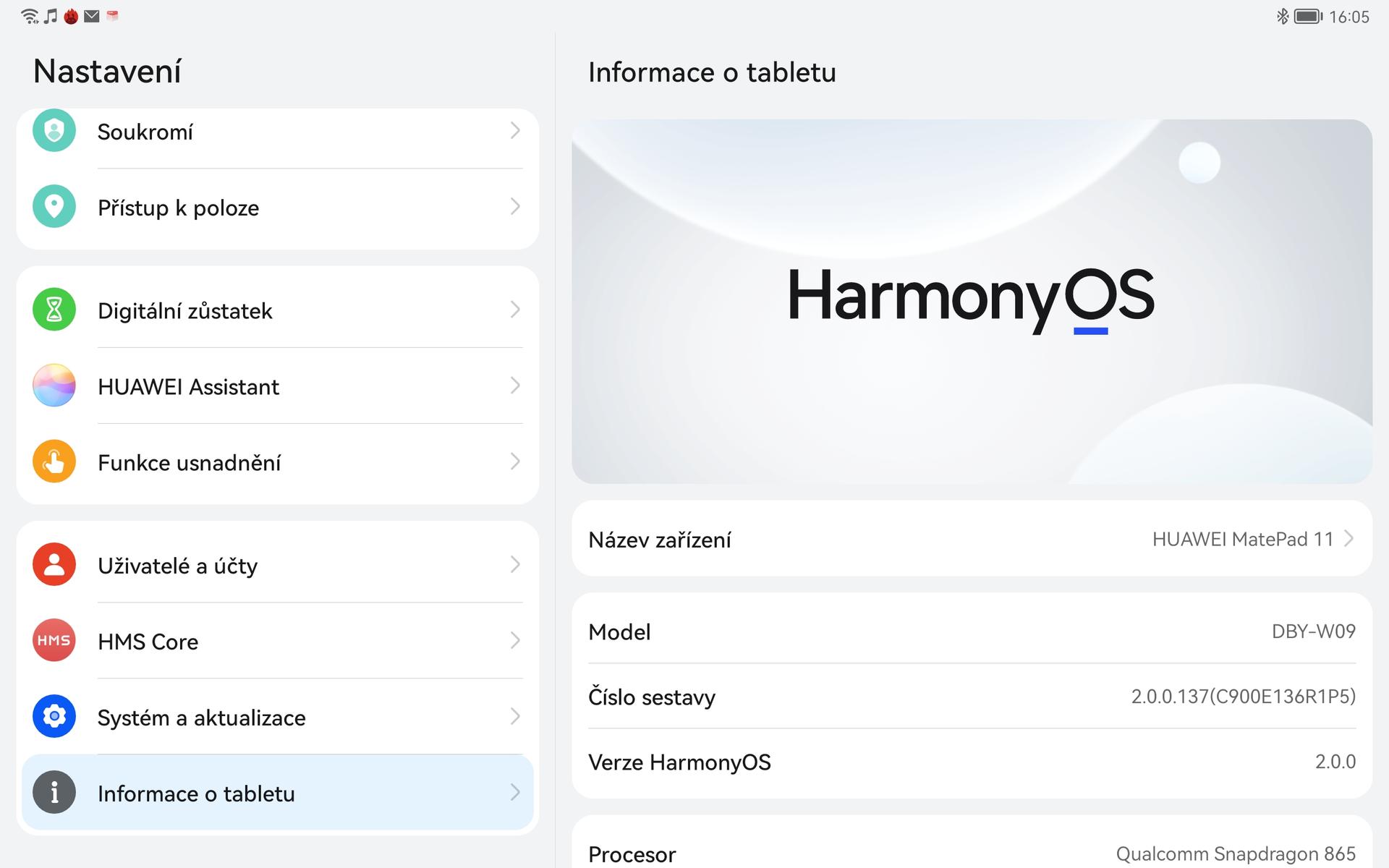Open the HMS Core settings entry

pyautogui.click(x=277, y=640)
